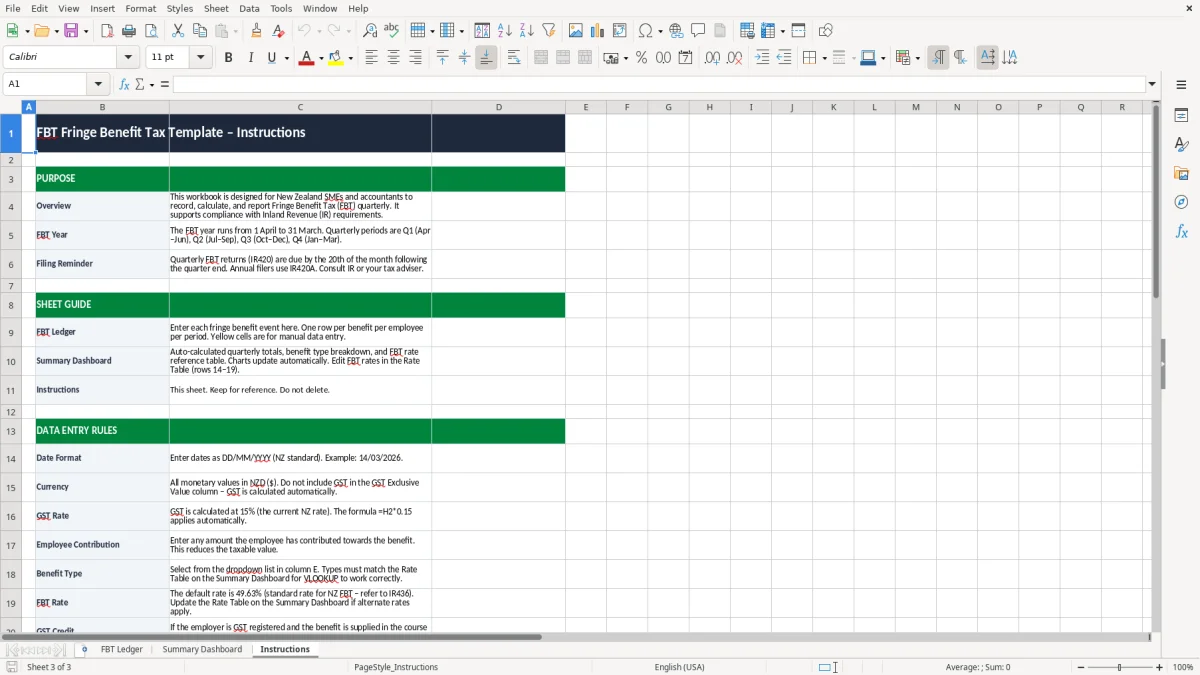1200x675 pixels.
Task: Insert or edit pivot table
Action: 620,31
